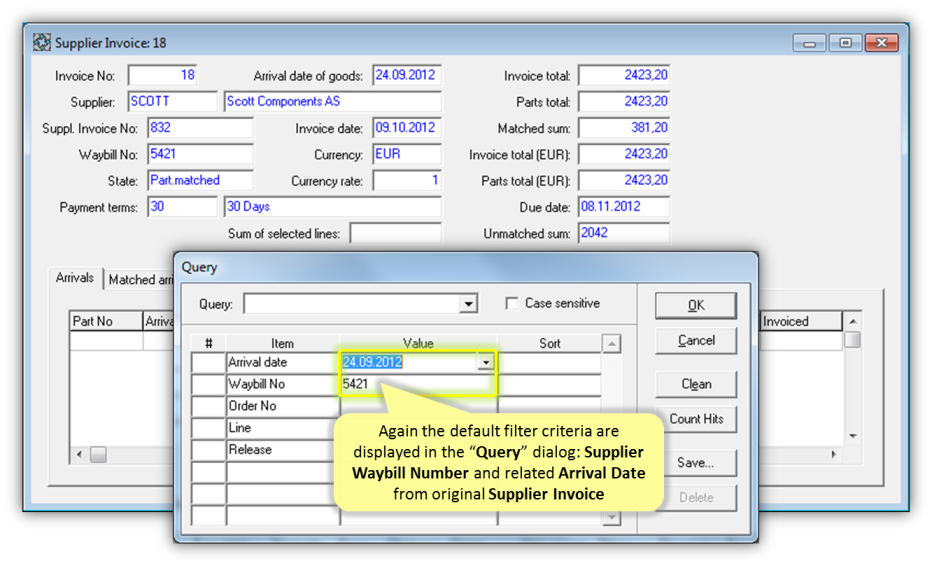Click the Invoice date field
The width and height of the screenshot is (932, 566).
(x=406, y=128)
